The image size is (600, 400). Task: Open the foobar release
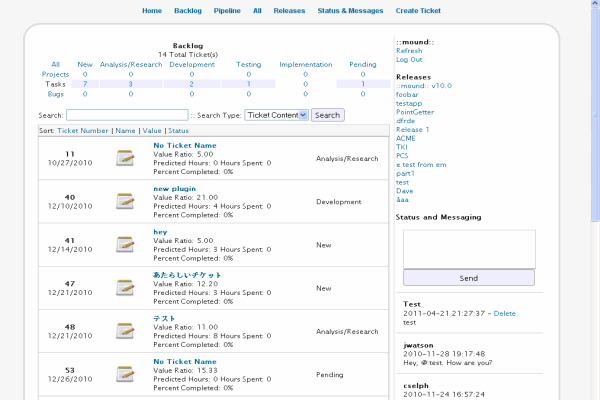(407, 94)
